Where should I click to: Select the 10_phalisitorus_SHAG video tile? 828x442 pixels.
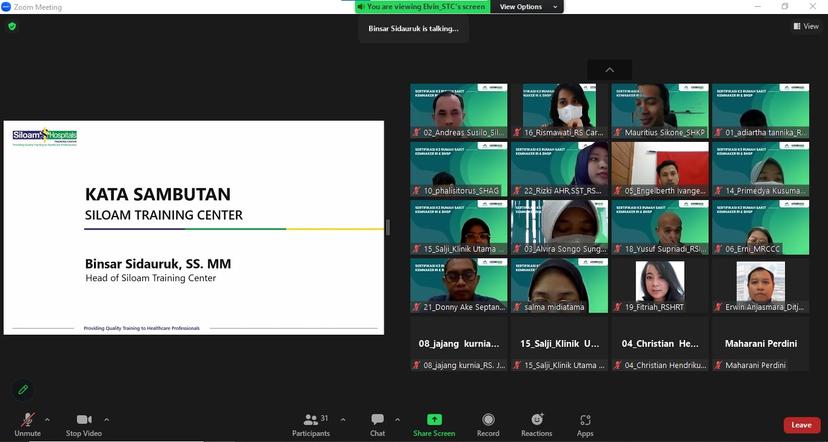click(x=459, y=169)
